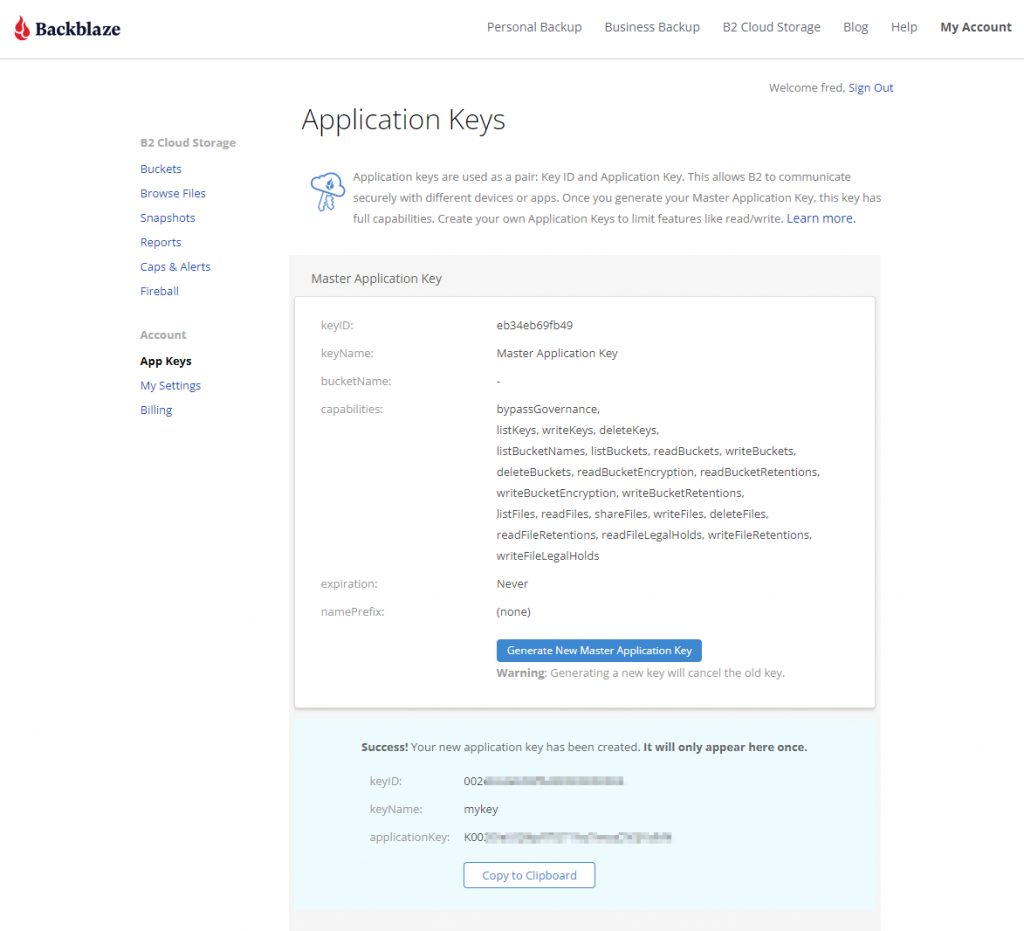Viewport: 1024px width, 931px height.
Task: Open My Settings page
Action: point(170,386)
